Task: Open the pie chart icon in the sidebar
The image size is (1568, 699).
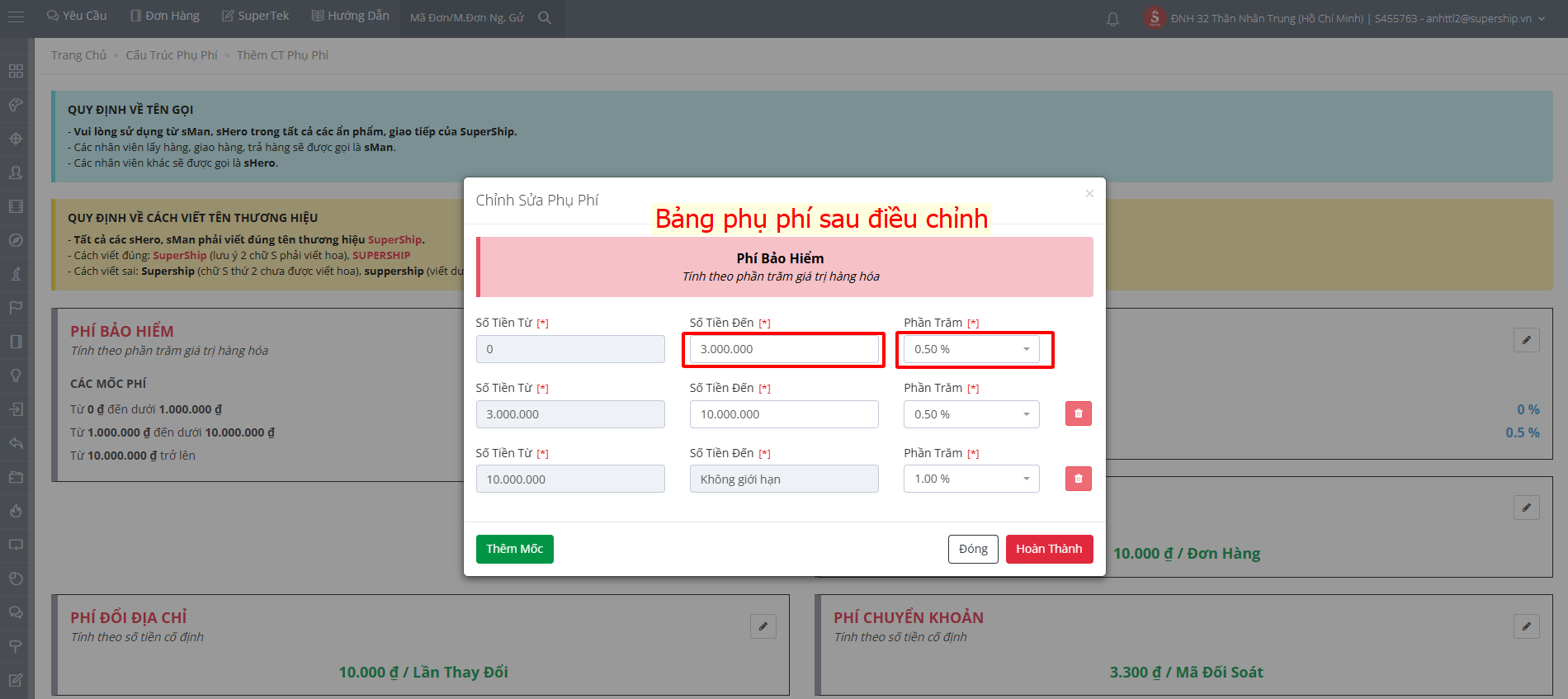Action: pos(16,579)
